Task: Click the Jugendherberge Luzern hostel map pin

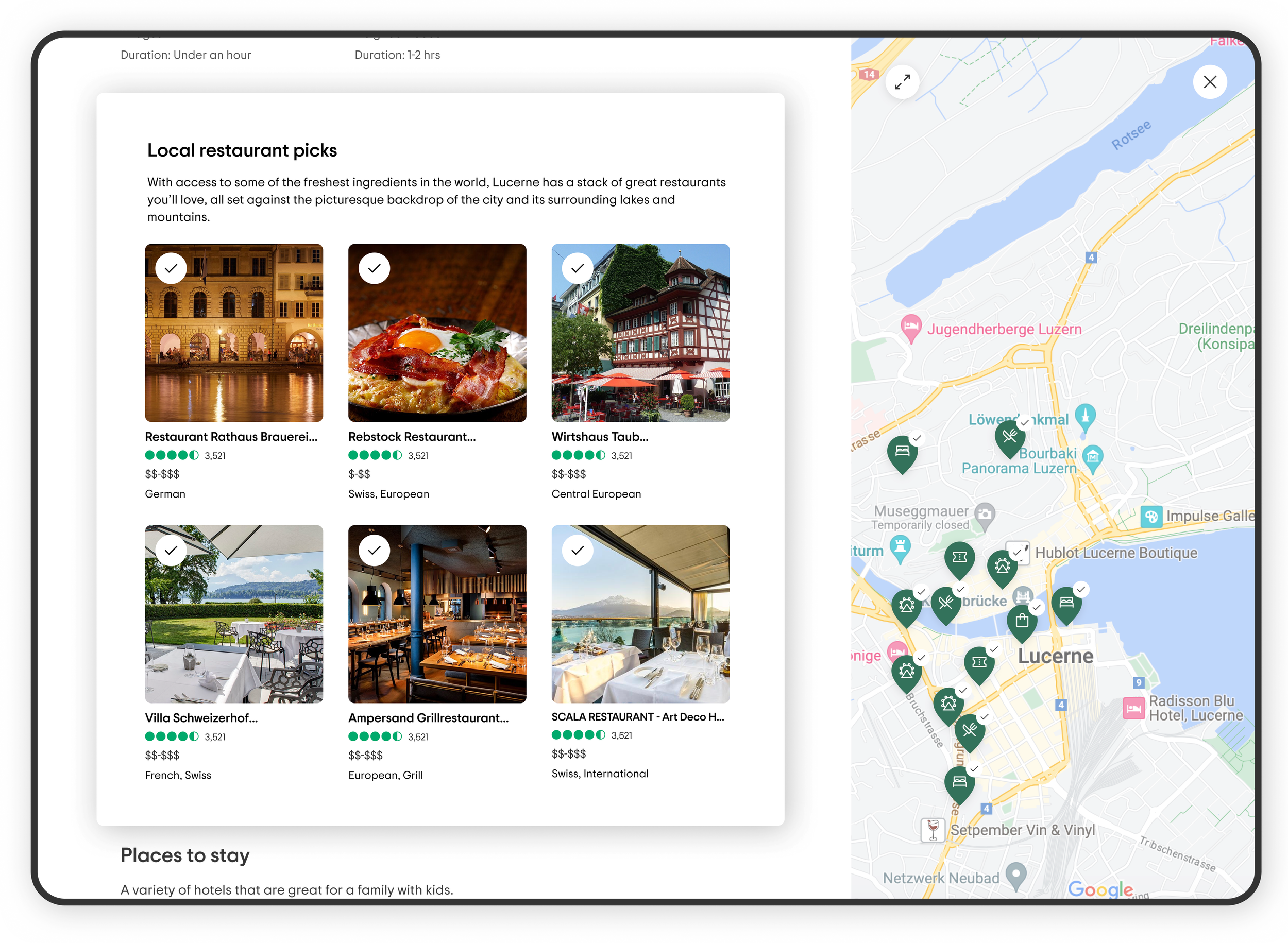Action: (911, 327)
